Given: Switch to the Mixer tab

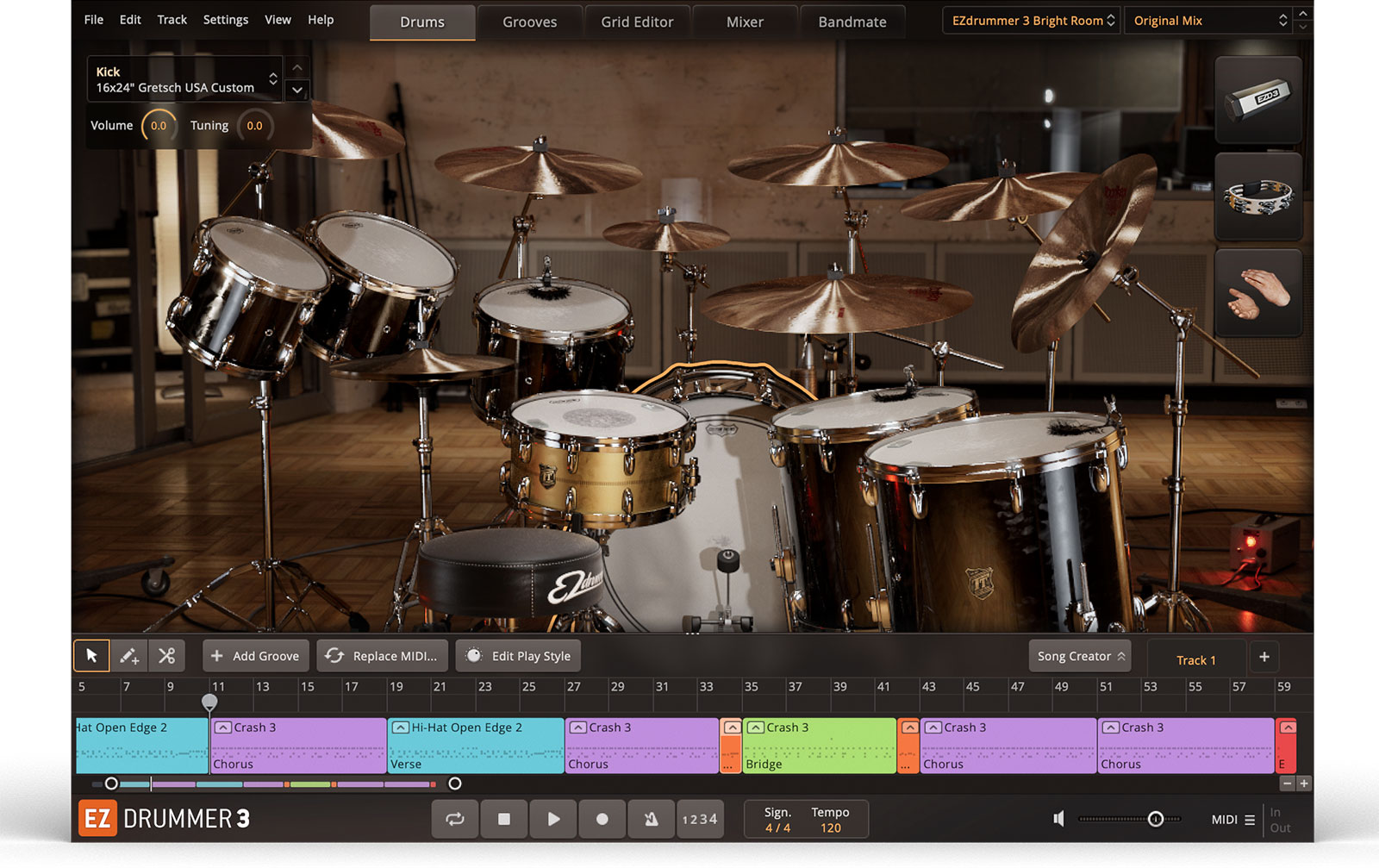Looking at the screenshot, I should tap(745, 22).
